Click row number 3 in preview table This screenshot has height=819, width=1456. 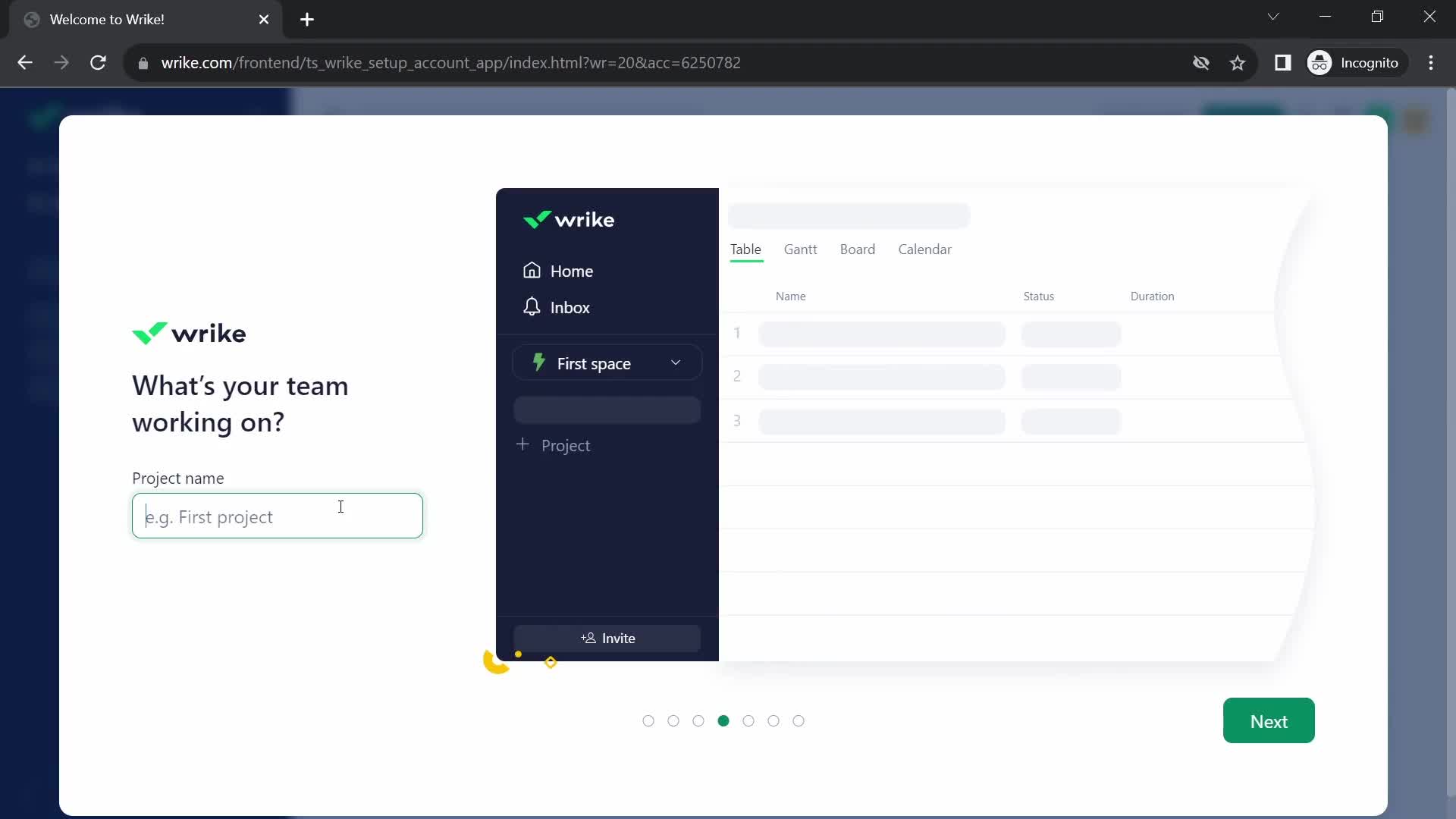[737, 421]
